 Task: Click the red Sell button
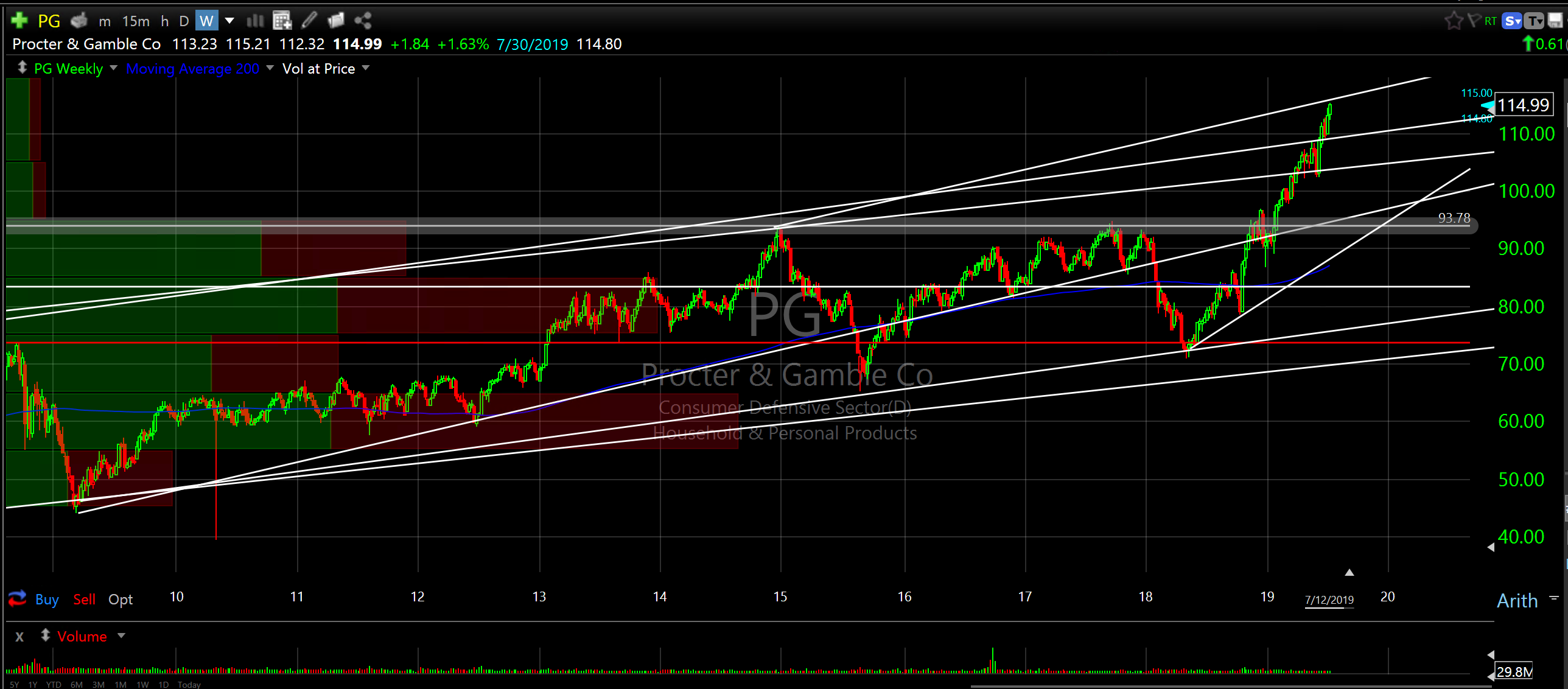[x=84, y=600]
